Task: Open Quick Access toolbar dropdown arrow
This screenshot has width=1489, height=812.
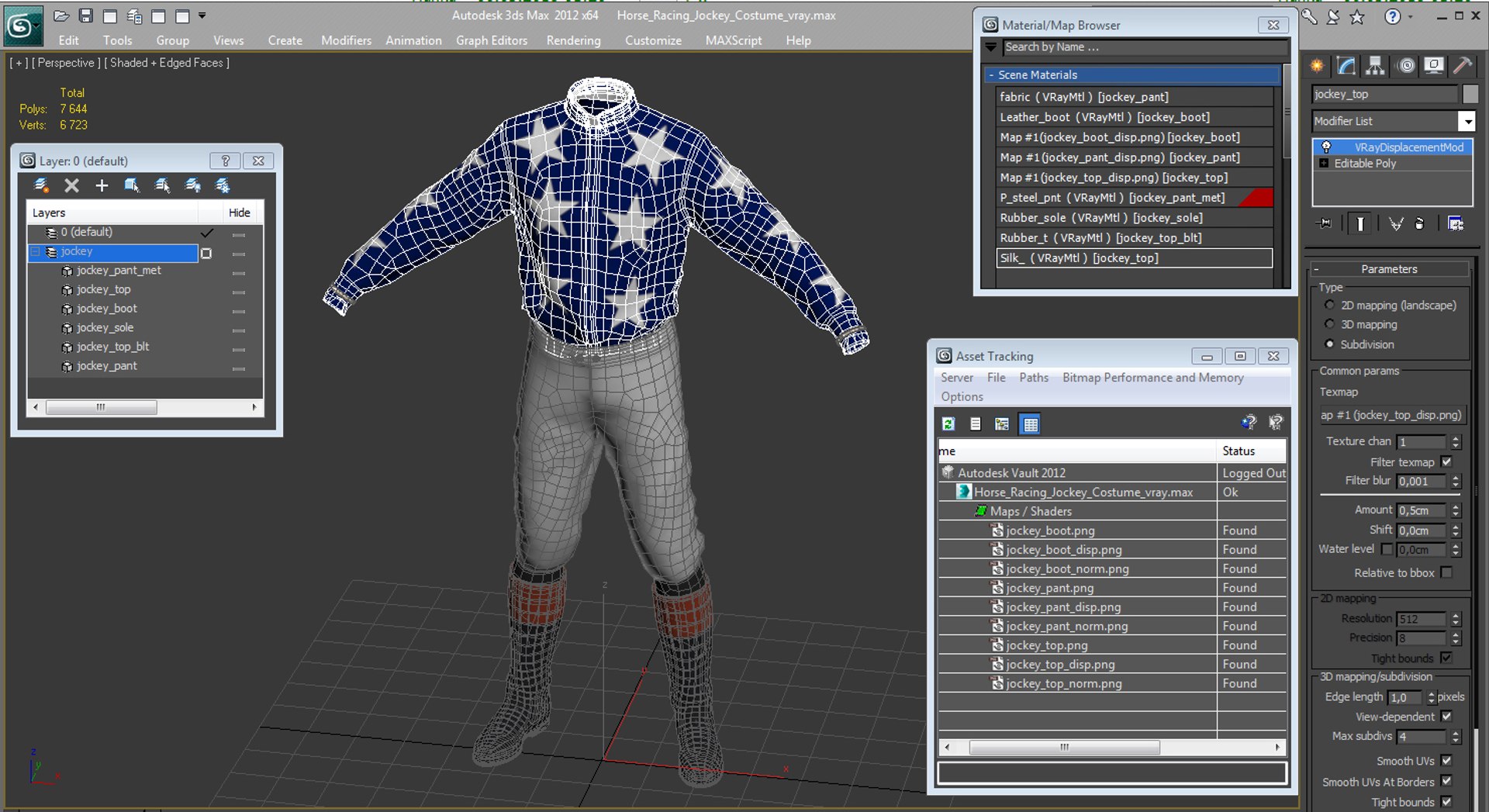Action: (202, 16)
